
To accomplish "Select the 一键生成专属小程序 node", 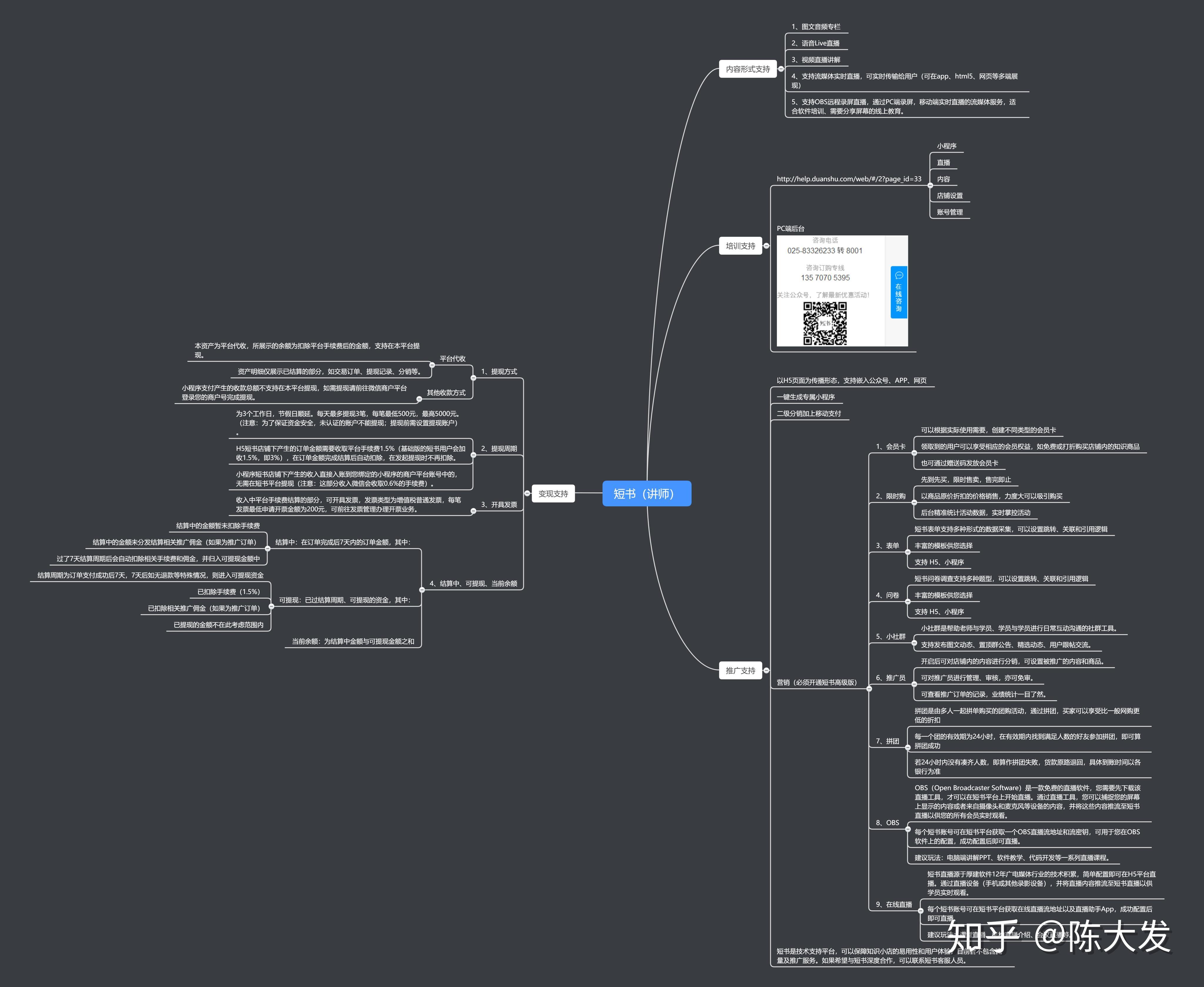I will coord(805,397).
